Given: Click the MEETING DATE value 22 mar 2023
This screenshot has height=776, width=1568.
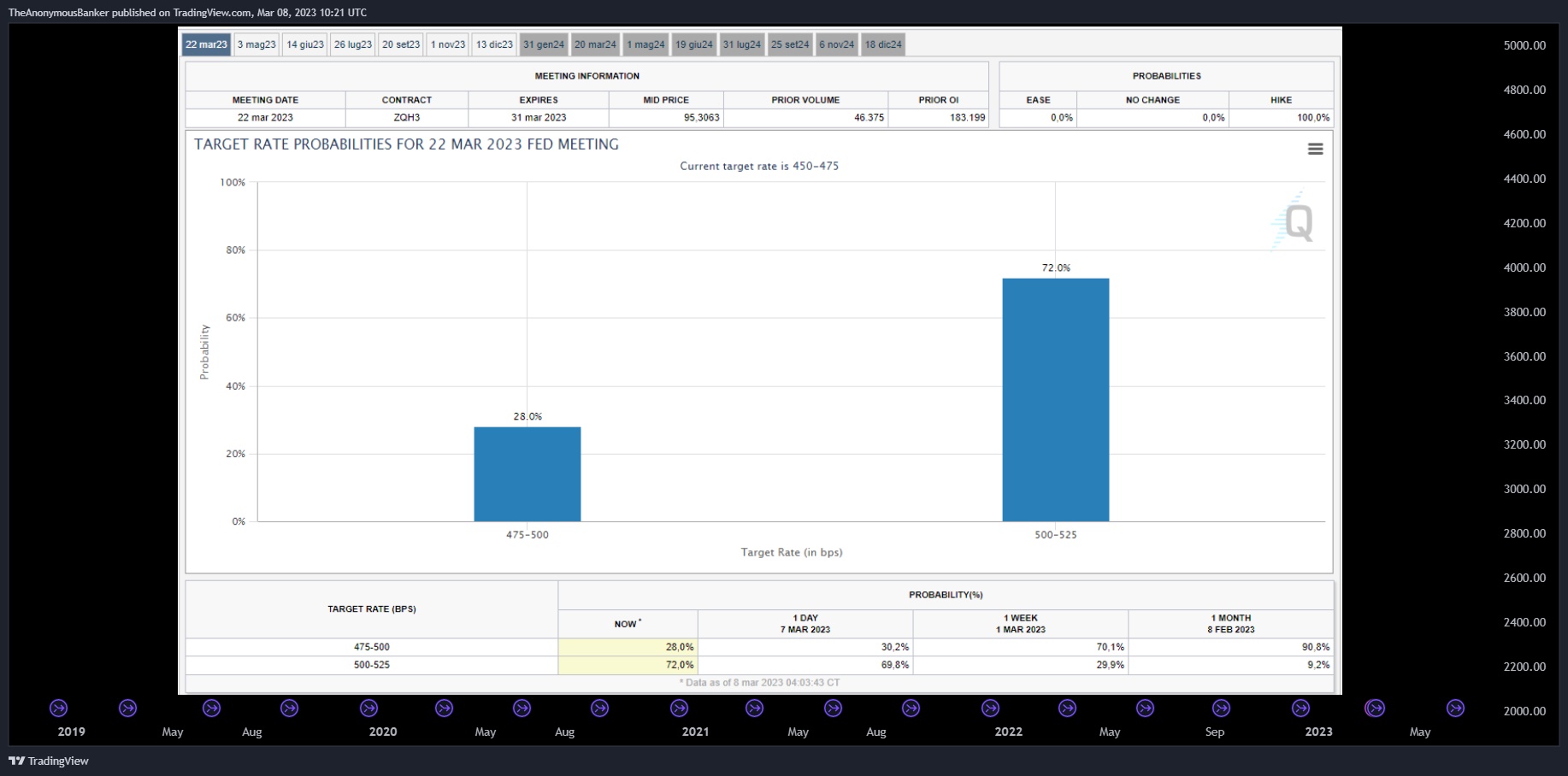Looking at the screenshot, I should (x=265, y=118).
